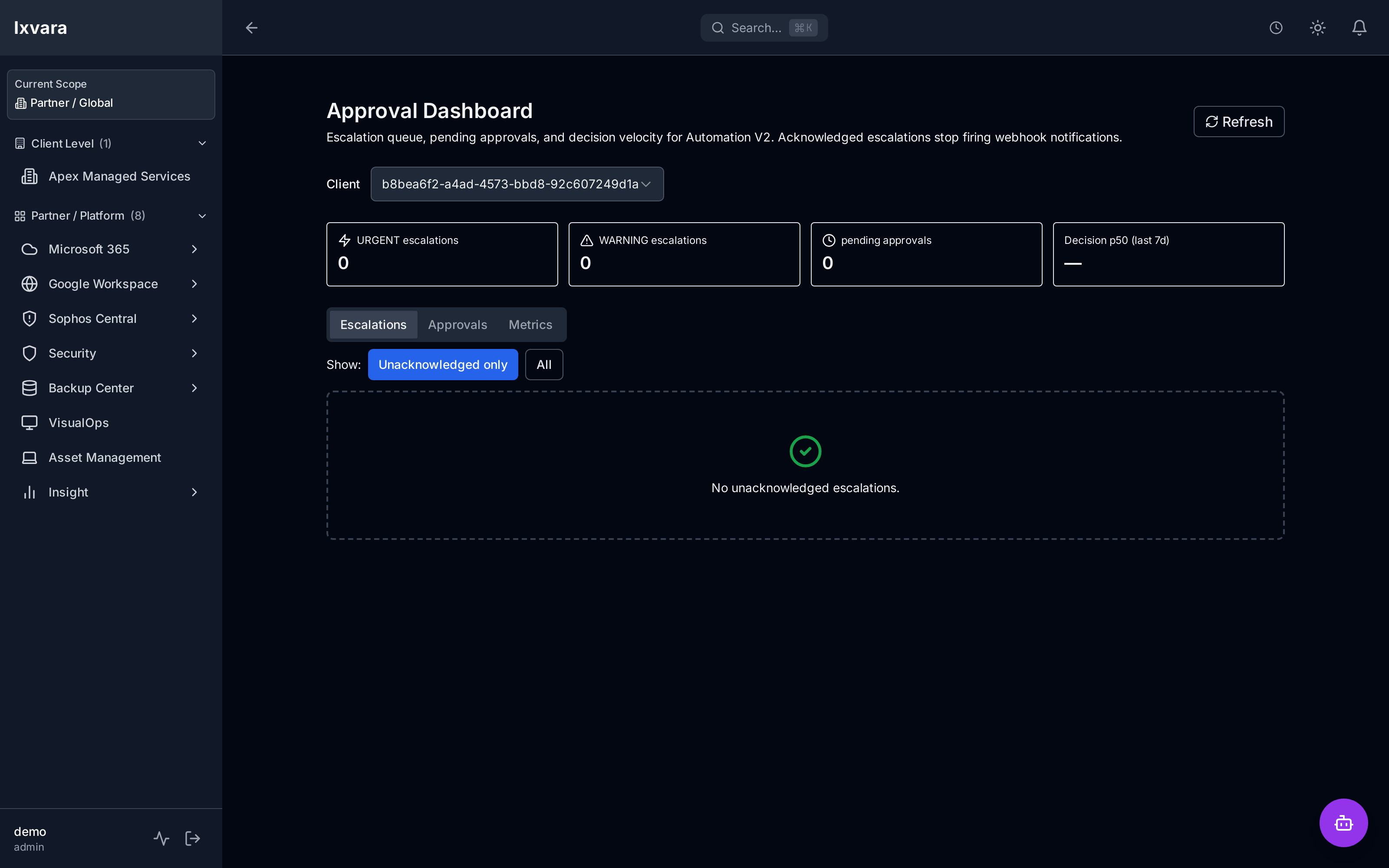This screenshot has width=1389, height=868.
Task: Click the demo admin user label
Action: click(30, 838)
